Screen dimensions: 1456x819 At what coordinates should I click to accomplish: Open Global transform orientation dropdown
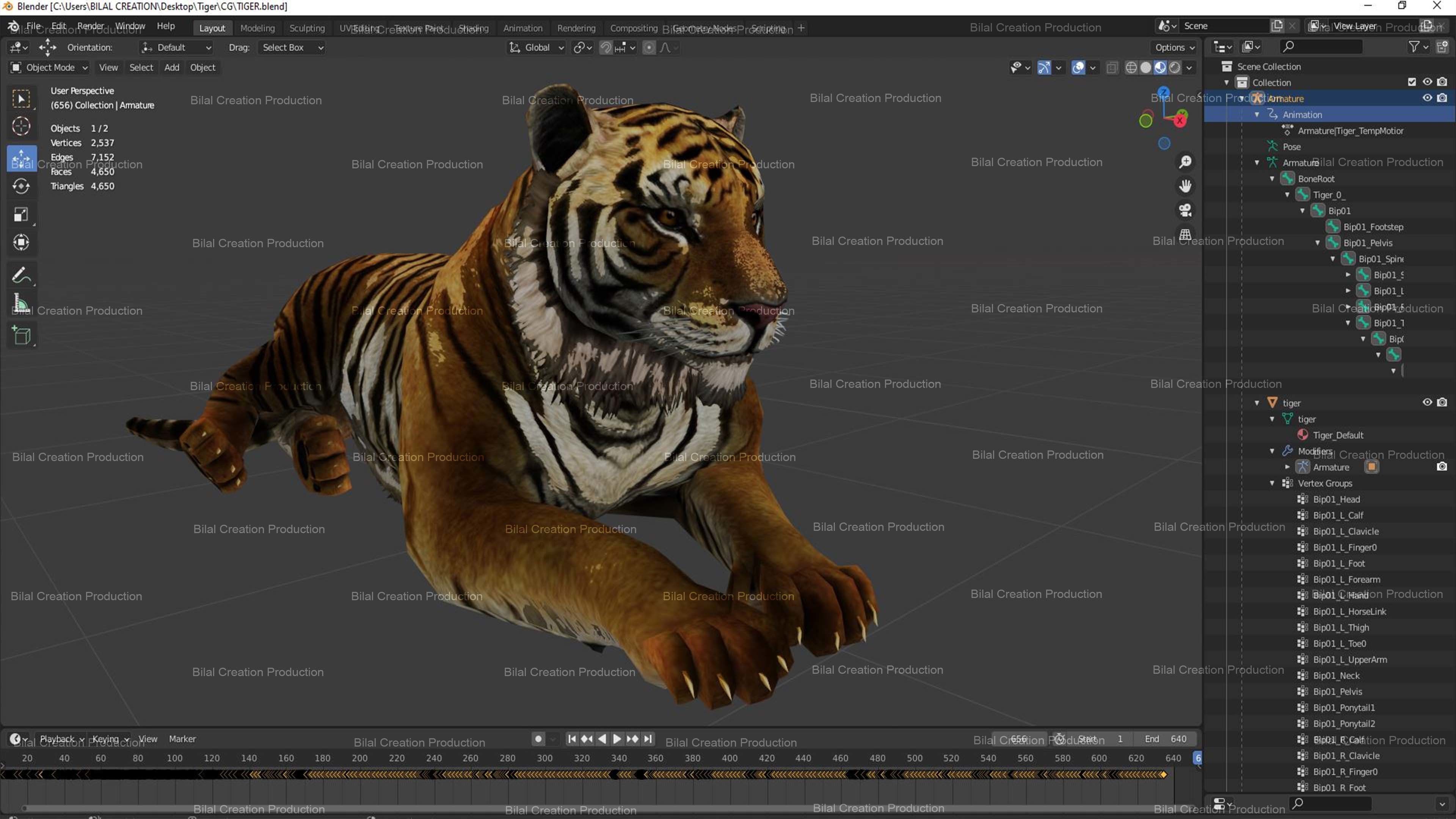pos(536,47)
